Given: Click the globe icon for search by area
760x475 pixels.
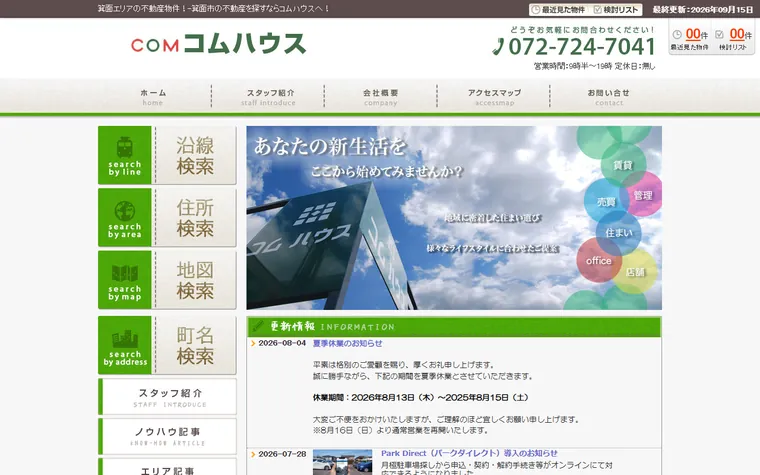Looking at the screenshot, I should pyautogui.click(x=125, y=211).
